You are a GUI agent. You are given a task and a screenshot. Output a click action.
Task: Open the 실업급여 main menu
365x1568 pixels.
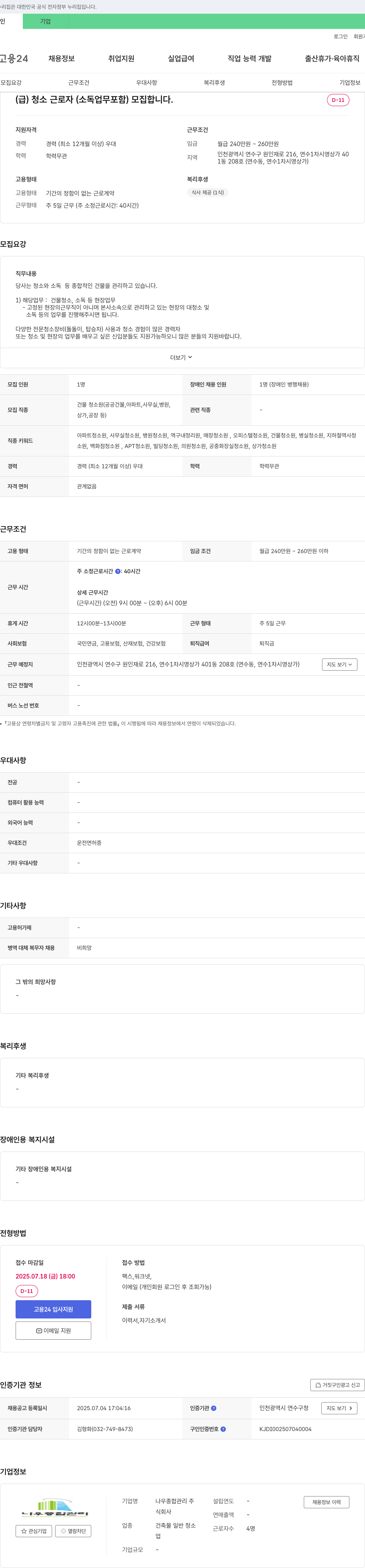click(x=181, y=59)
